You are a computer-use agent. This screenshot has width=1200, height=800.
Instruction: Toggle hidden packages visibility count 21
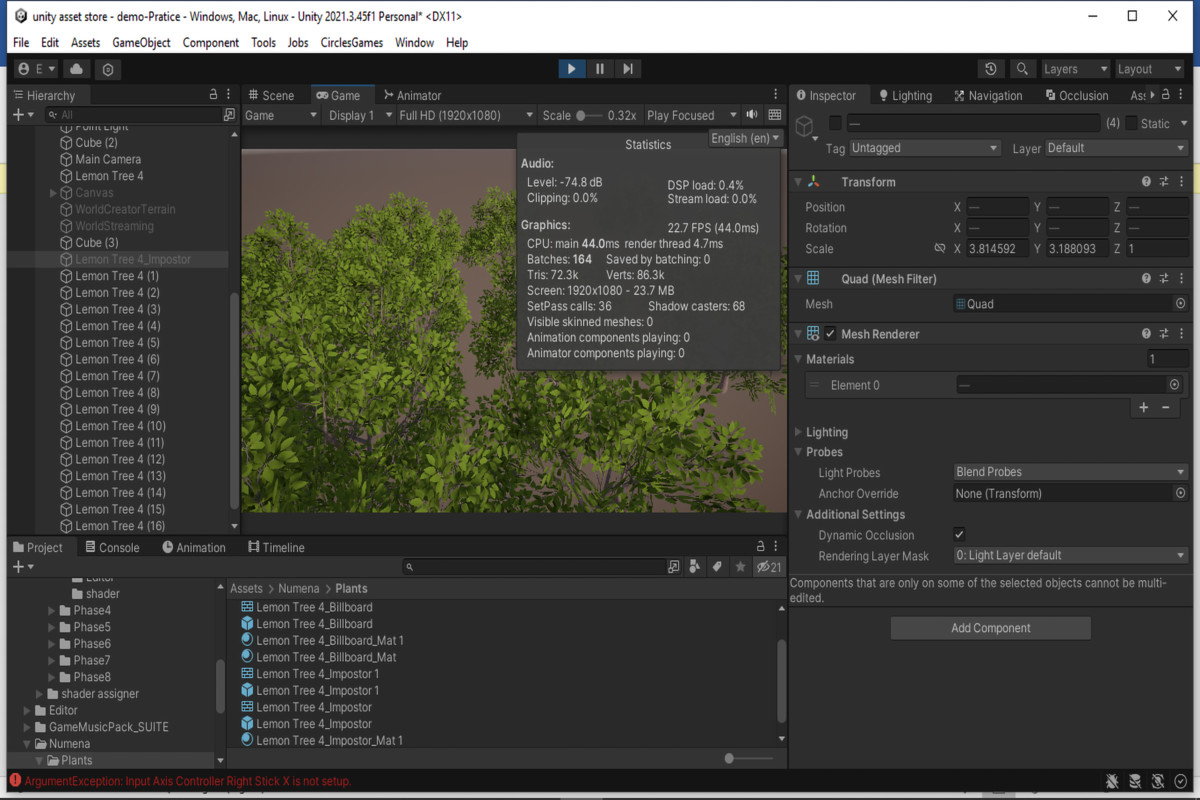pos(768,567)
